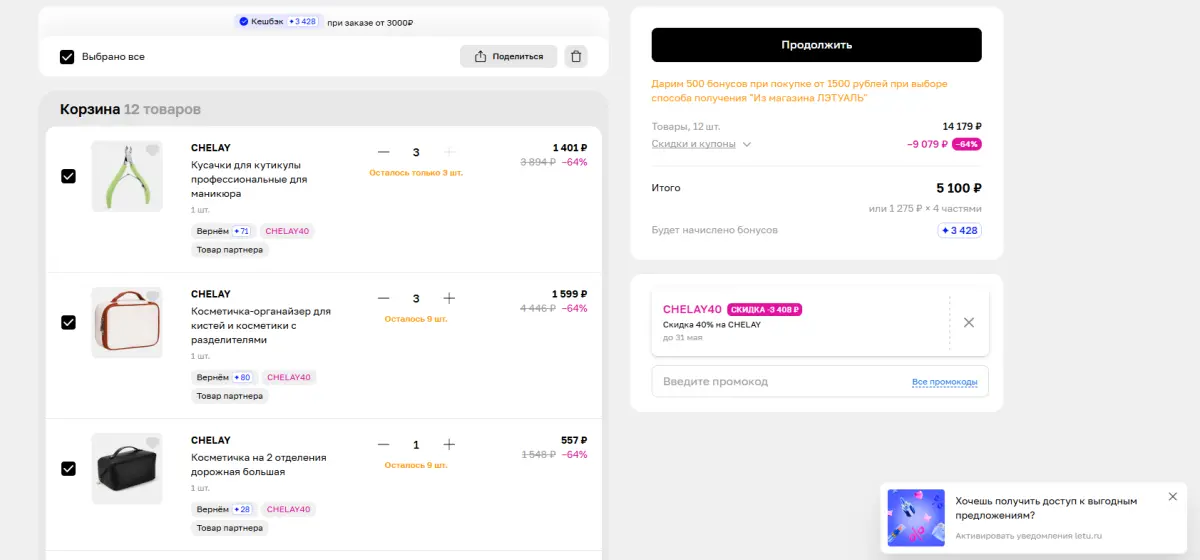Open the Все промокоды link
The image size is (1200, 560).
(x=945, y=382)
